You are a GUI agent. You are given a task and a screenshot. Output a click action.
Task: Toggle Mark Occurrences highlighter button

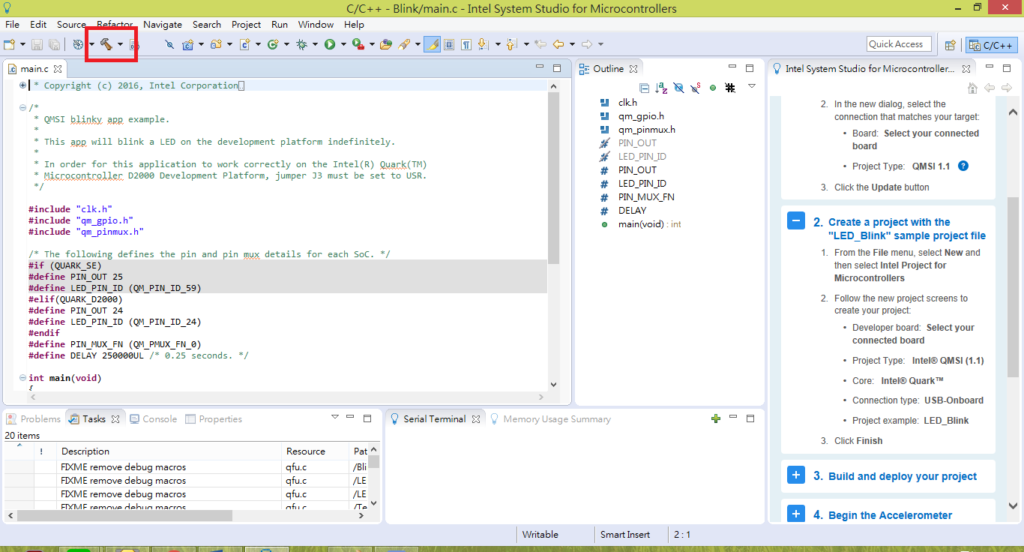pos(432,44)
